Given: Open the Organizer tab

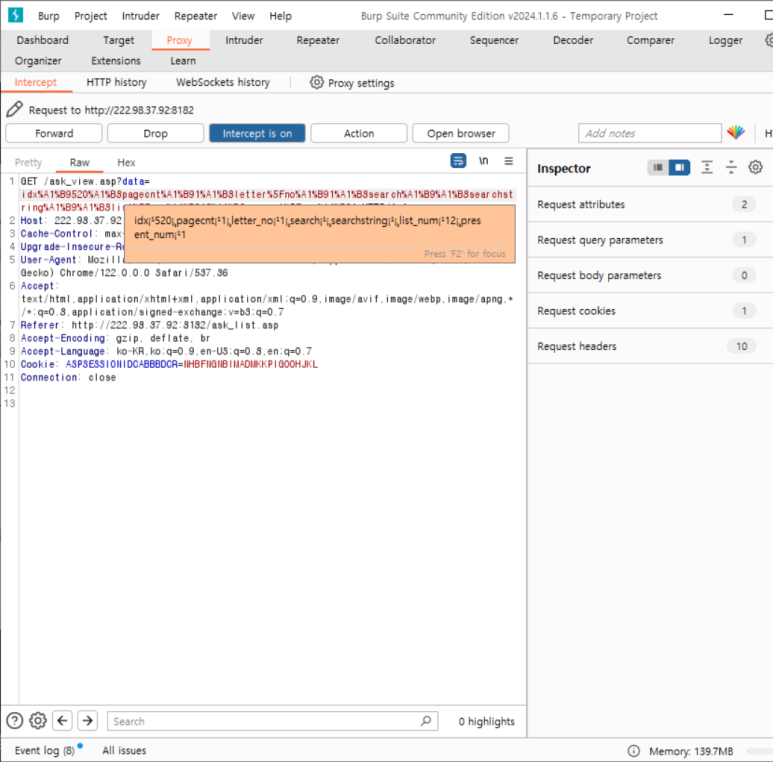Looking at the screenshot, I should coord(38,61).
